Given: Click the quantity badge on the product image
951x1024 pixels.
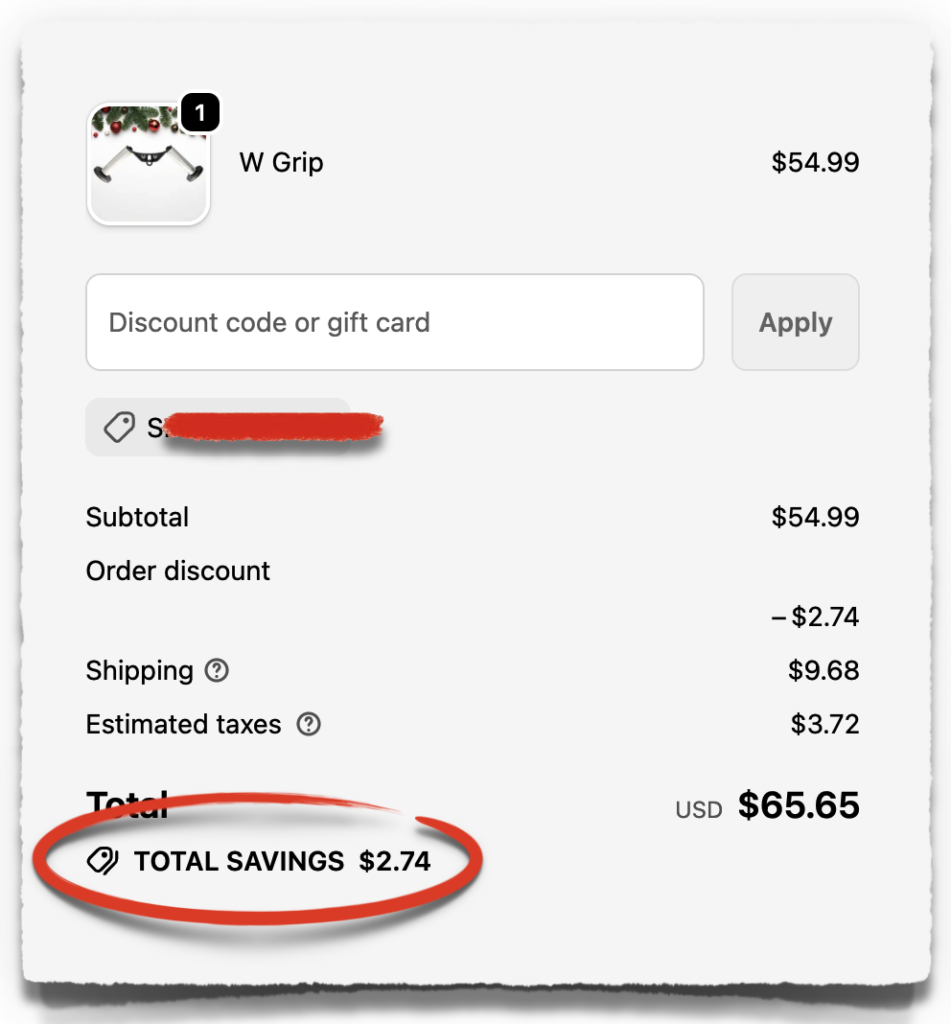Looking at the screenshot, I should 200,113.
